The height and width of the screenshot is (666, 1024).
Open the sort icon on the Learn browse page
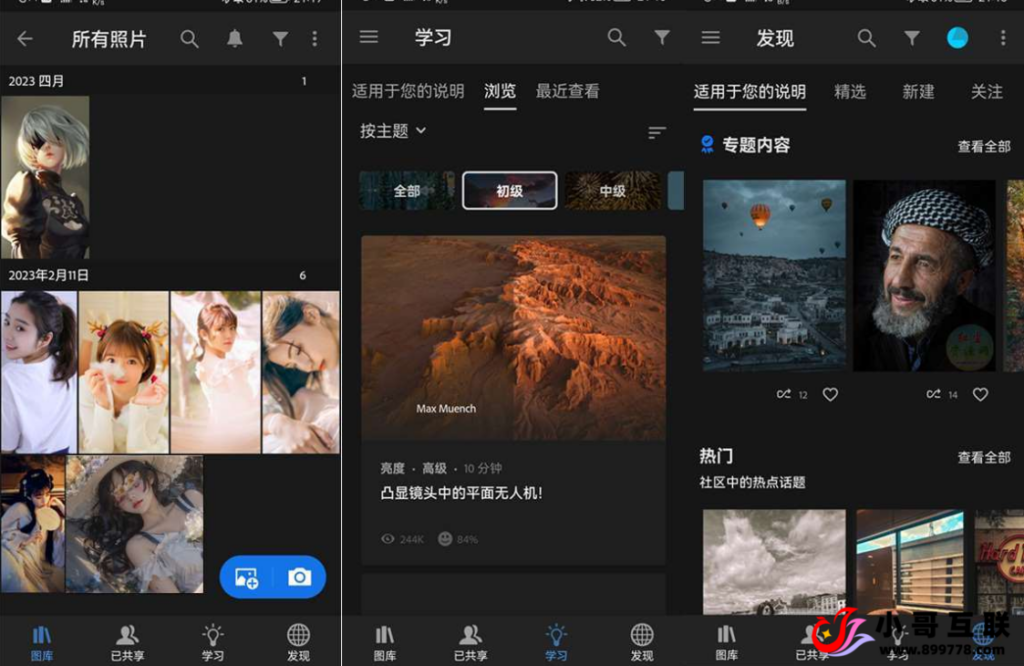[x=656, y=132]
